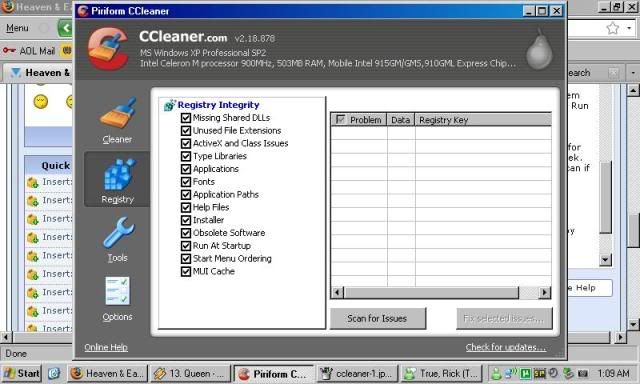Click the Heaven & Earth browser tab icon
Screen dimensions: 640x384
(x=16, y=73)
